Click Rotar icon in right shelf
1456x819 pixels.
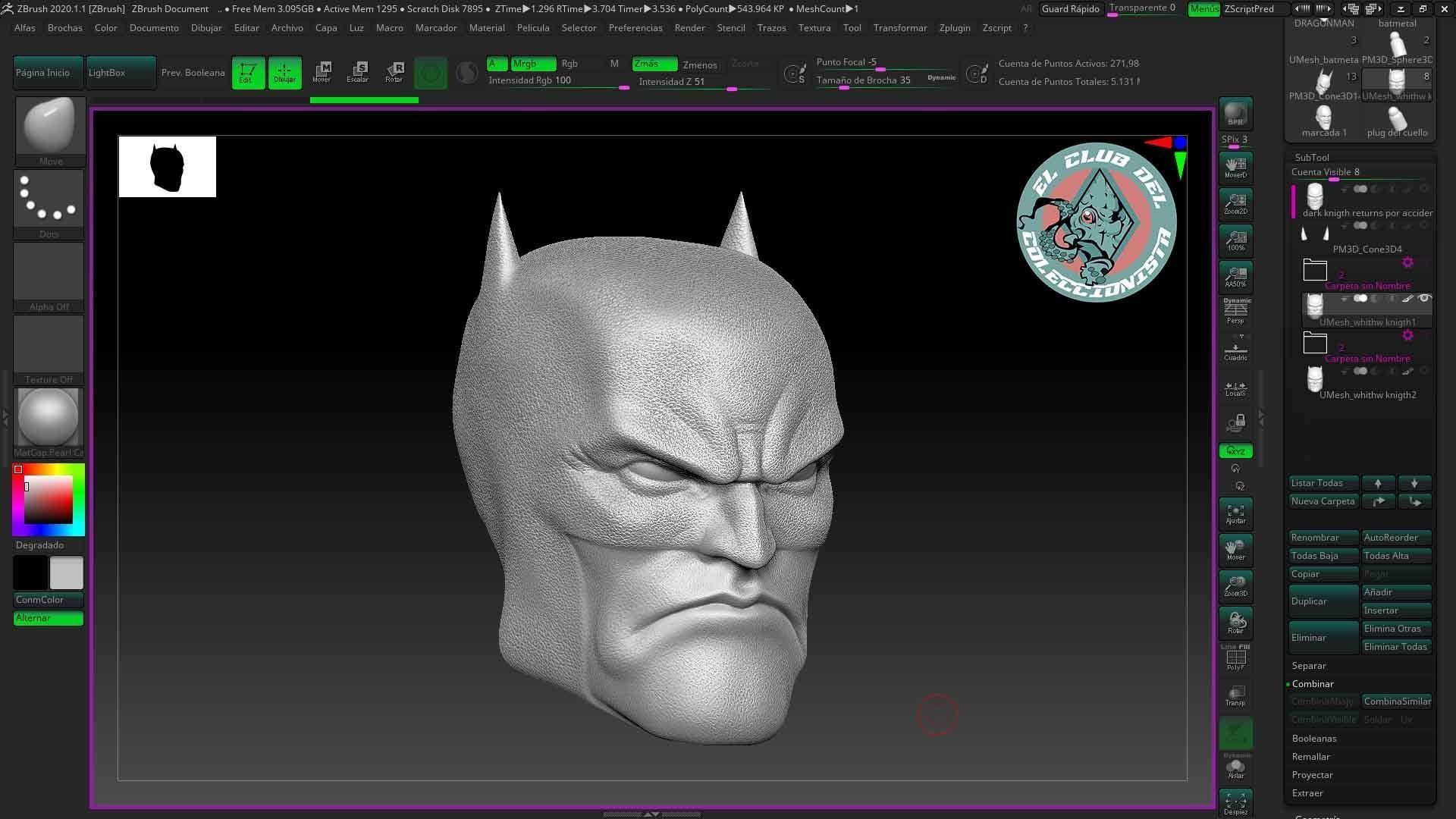[x=1235, y=623]
